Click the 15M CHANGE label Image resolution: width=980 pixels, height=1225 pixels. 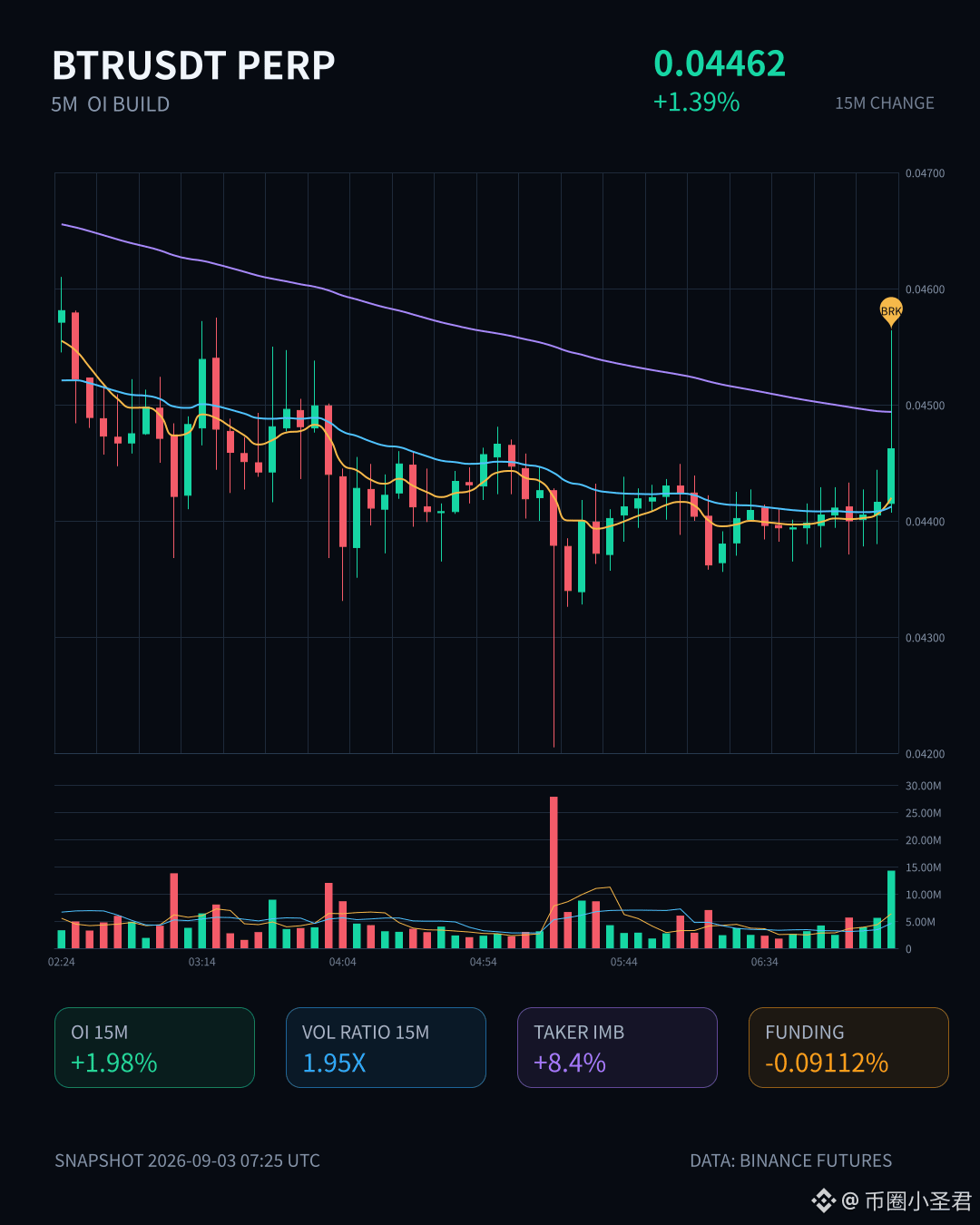coord(885,103)
